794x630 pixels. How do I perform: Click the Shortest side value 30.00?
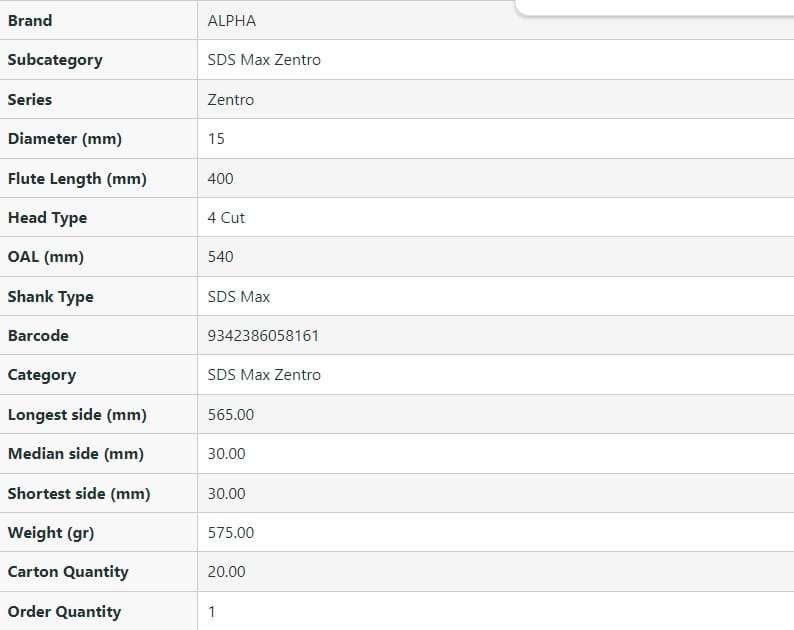pyautogui.click(x=227, y=494)
